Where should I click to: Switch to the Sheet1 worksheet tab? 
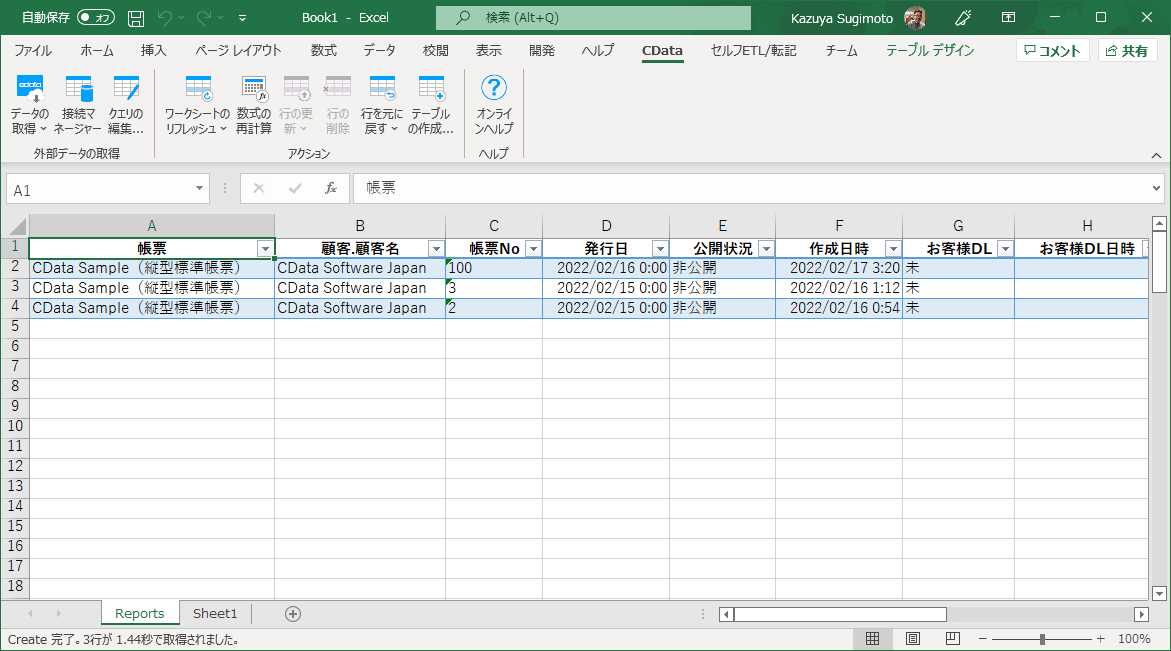coord(215,614)
